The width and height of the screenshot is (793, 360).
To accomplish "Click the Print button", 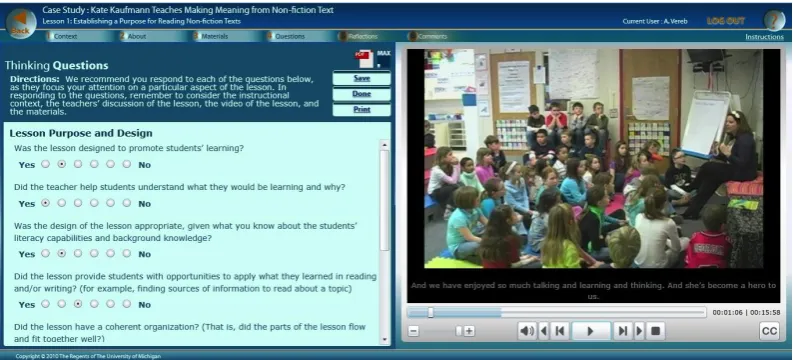I will tap(362, 109).
